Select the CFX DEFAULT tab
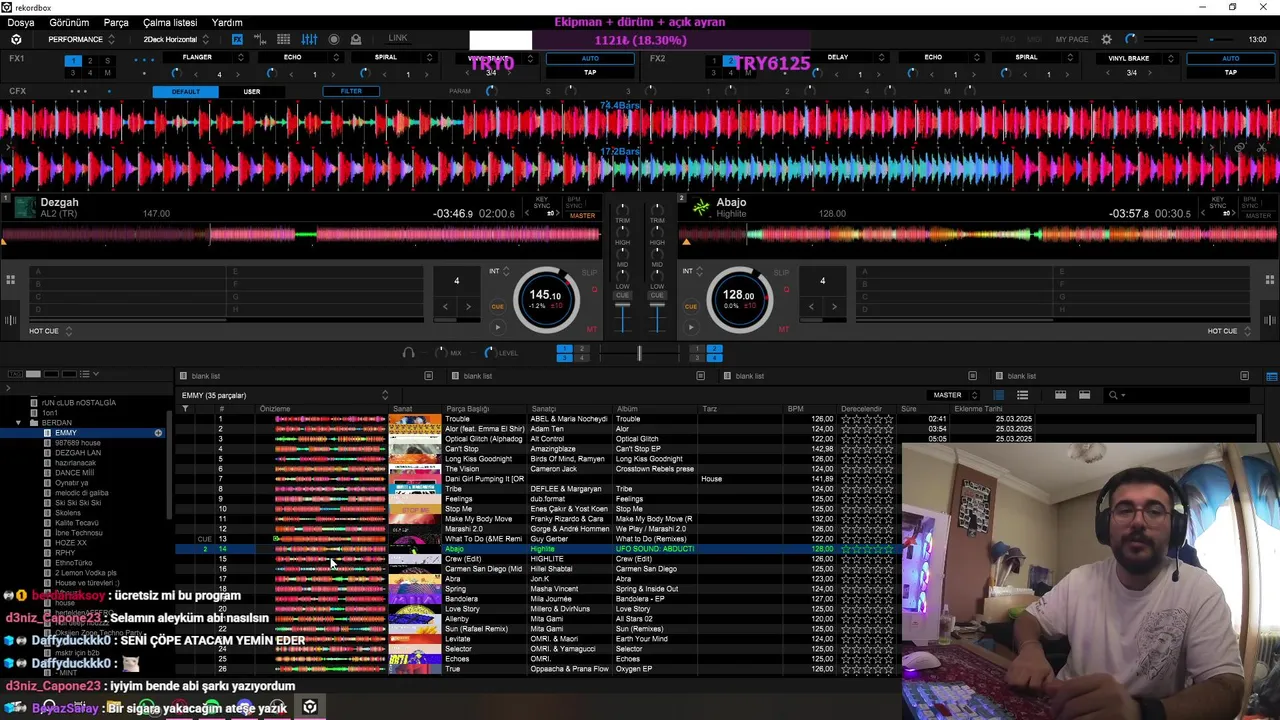 pos(186,91)
